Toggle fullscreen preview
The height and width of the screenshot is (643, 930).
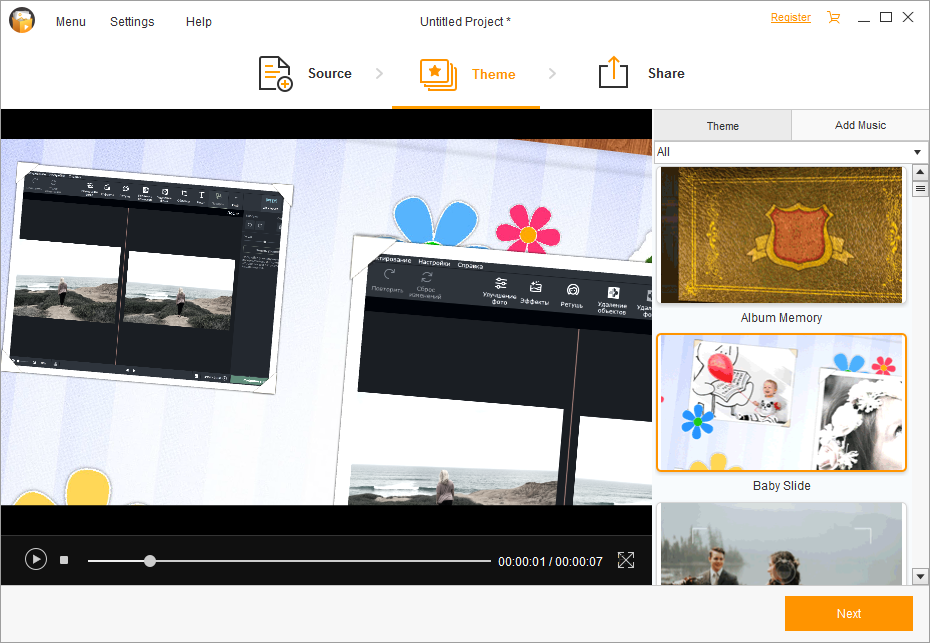coord(626,560)
